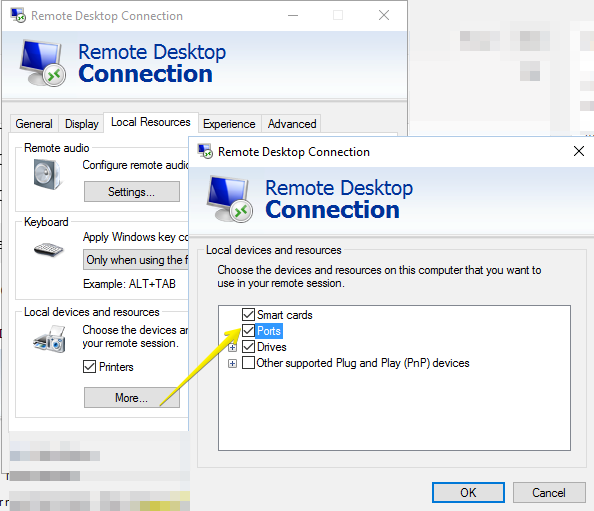The image size is (594, 511).
Task: Click the More... button
Action: click(131, 398)
